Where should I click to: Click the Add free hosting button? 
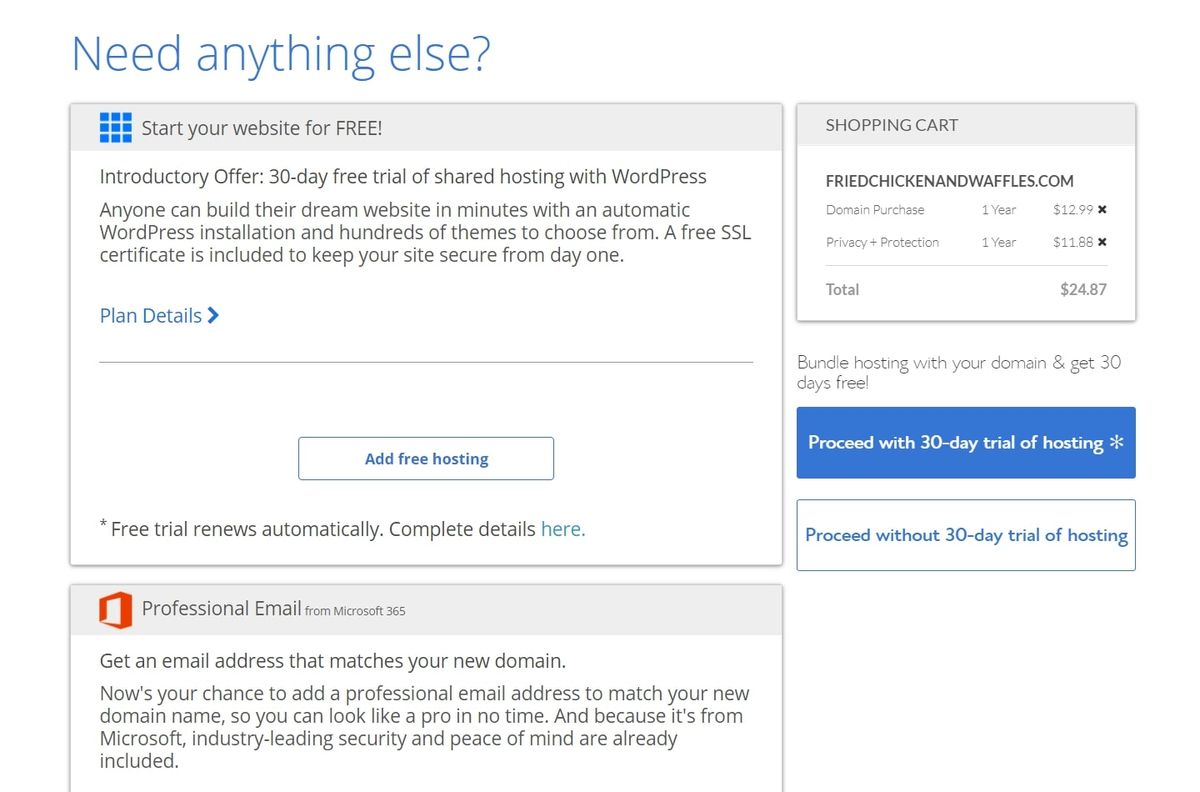[x=425, y=458]
